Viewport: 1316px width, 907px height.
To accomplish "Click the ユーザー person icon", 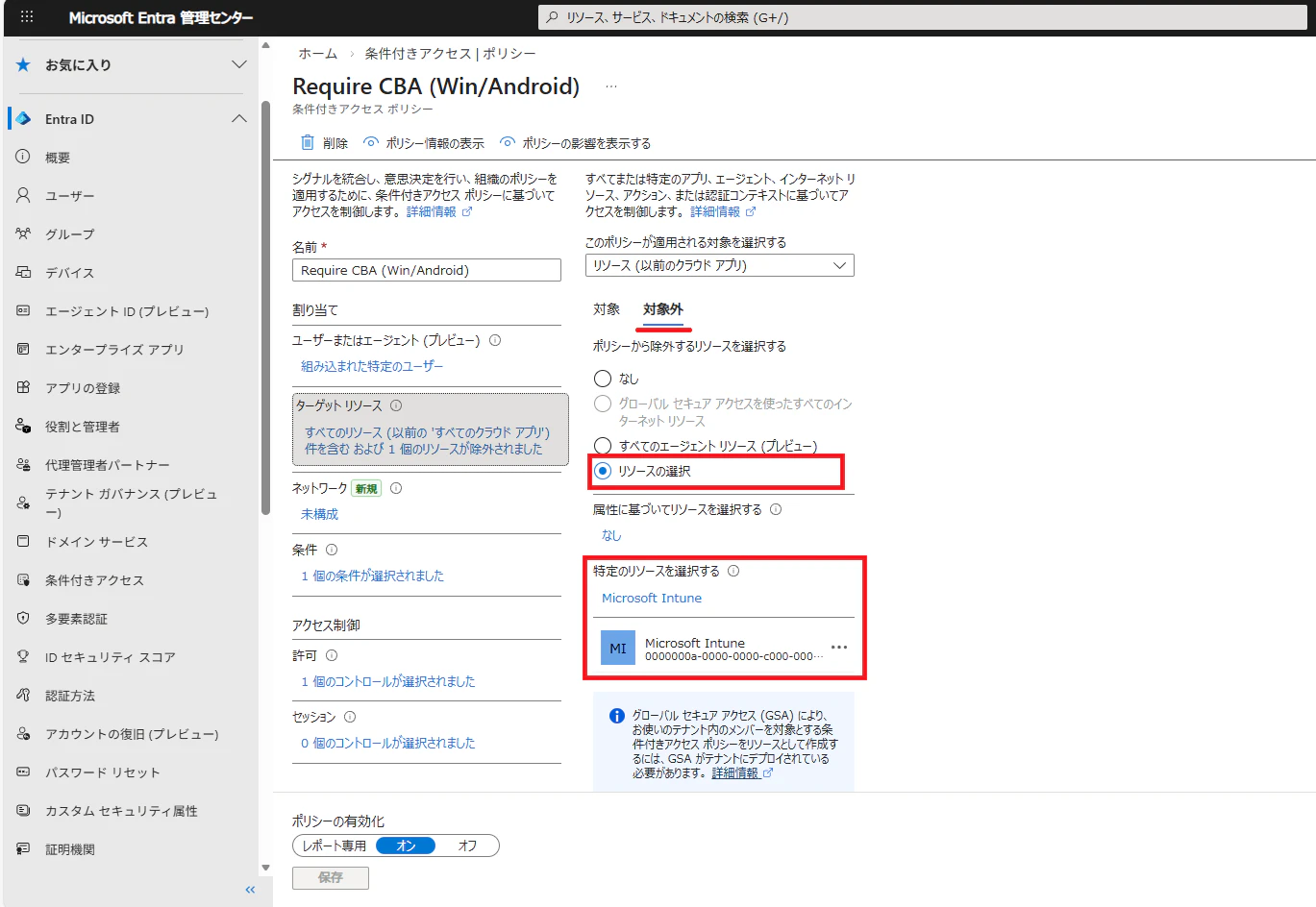I will (x=23, y=195).
